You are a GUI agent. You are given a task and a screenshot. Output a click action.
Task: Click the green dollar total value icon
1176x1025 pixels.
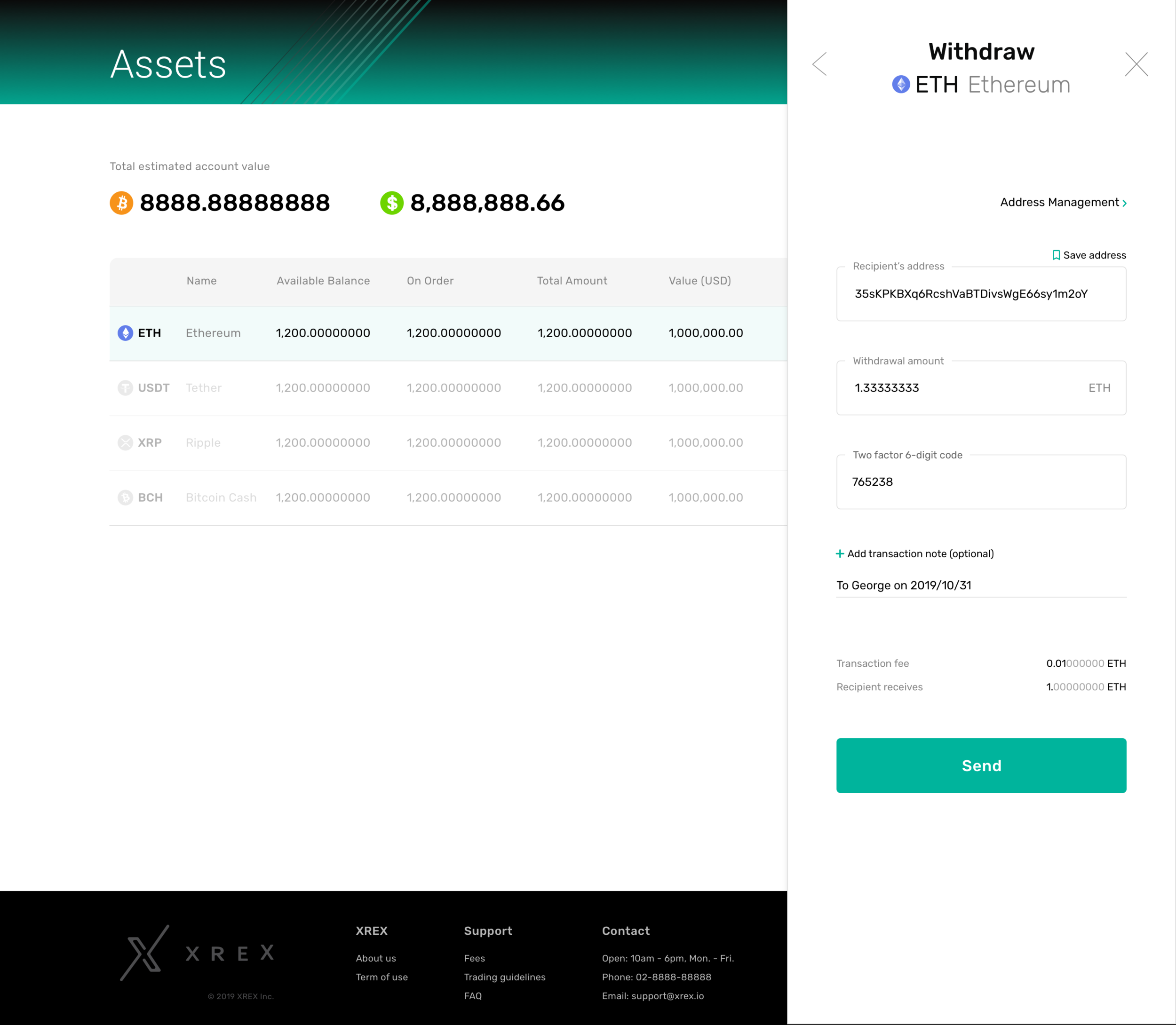tap(392, 203)
